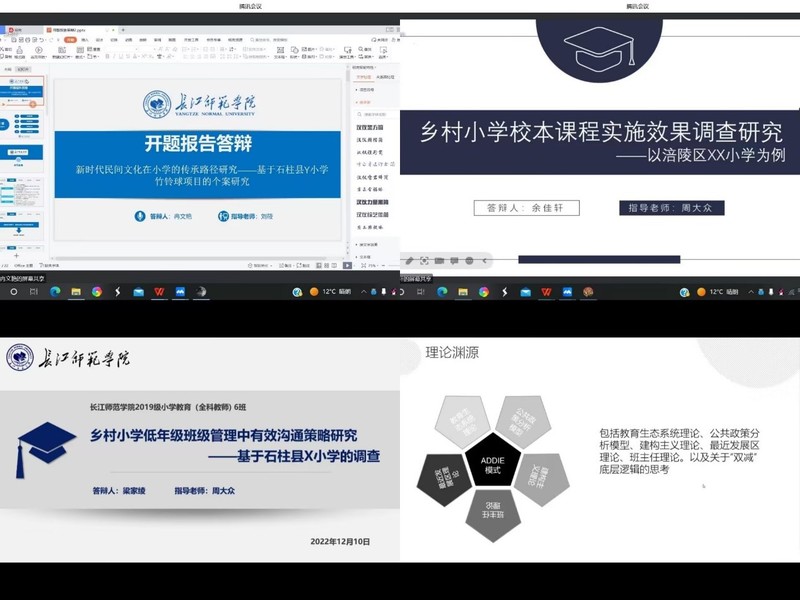
Task: Click the pen annotation tool in slideshow toolbar
Action: [x=409, y=261]
